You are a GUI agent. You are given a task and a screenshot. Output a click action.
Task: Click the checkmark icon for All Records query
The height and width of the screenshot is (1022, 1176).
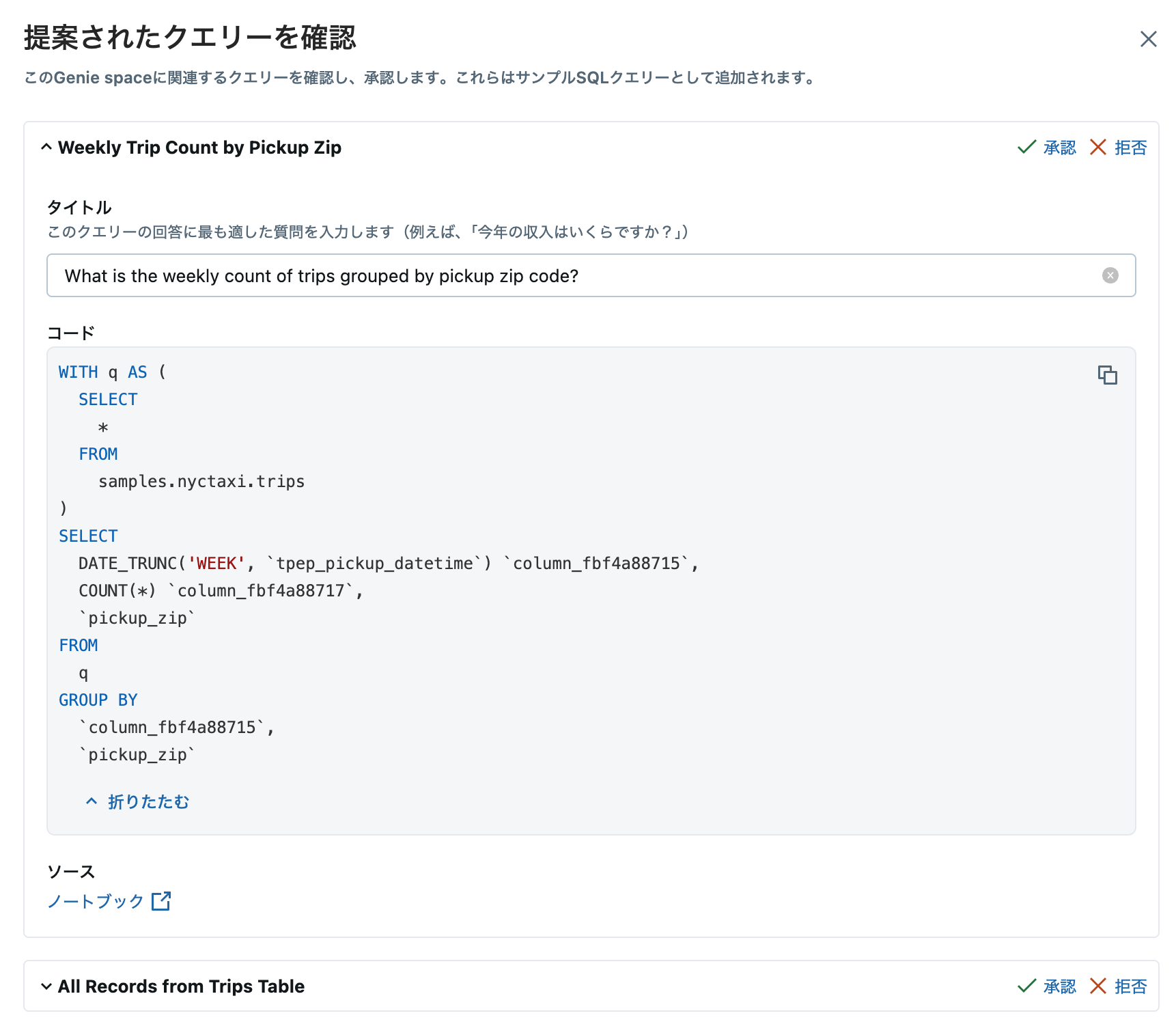tap(1026, 986)
